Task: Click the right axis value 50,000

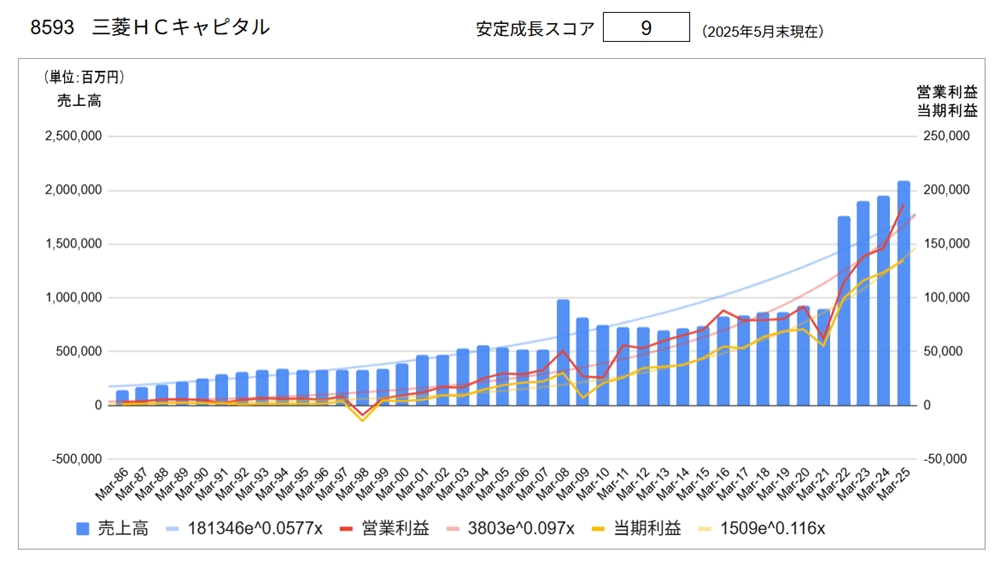Action: [x=944, y=352]
